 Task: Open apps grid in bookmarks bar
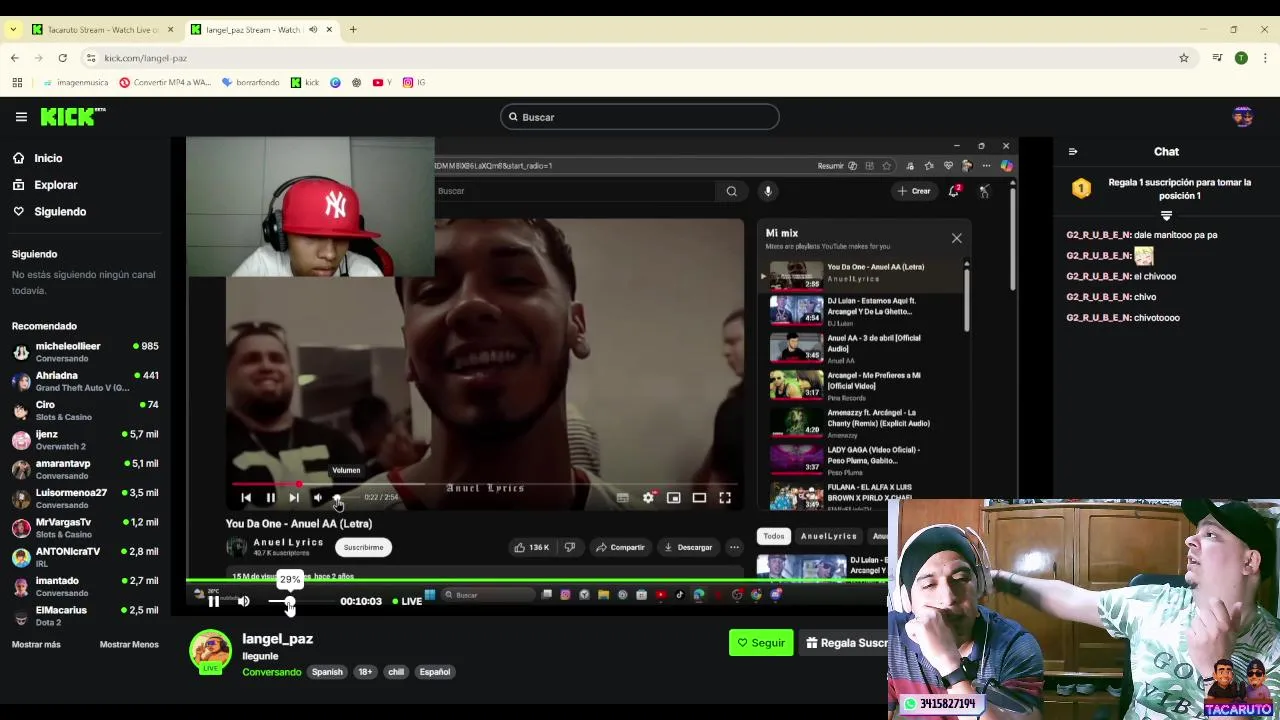(x=15, y=82)
